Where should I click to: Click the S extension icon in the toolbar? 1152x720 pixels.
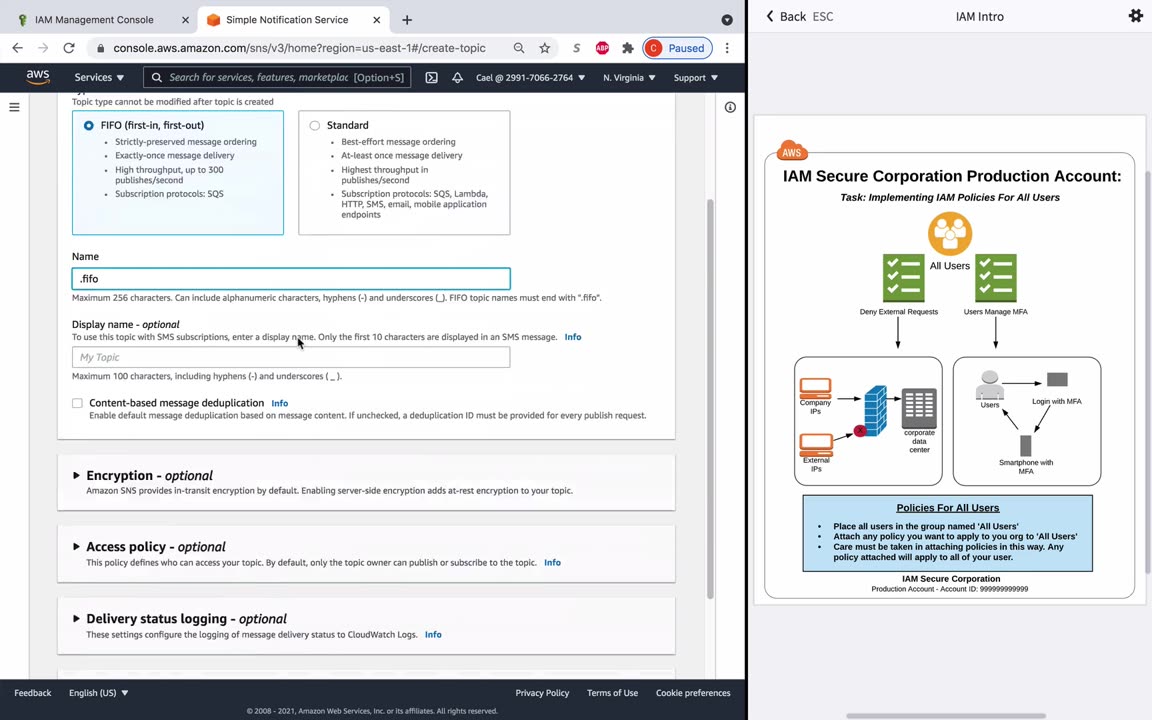(x=576, y=48)
